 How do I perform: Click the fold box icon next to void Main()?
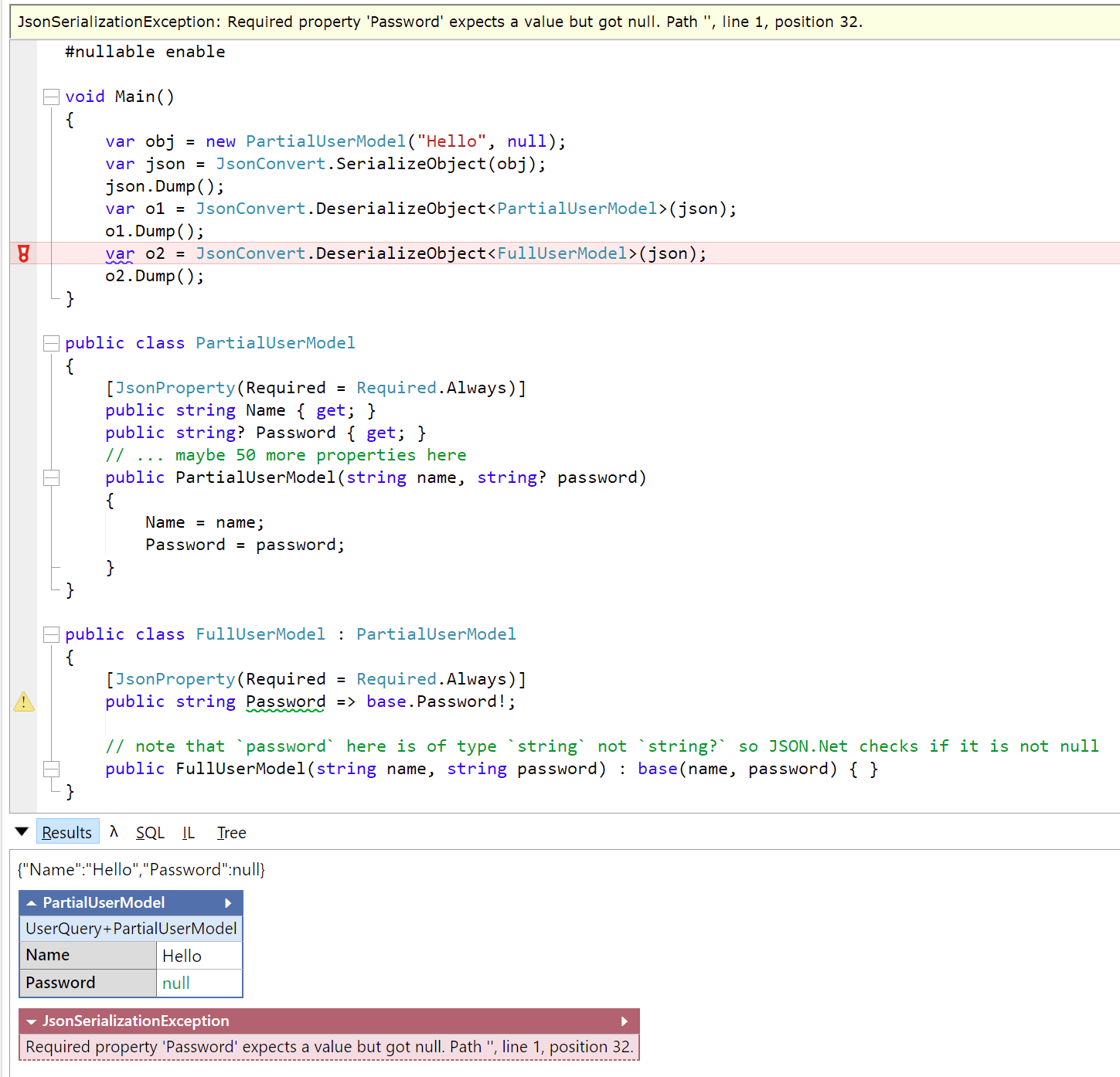51,97
